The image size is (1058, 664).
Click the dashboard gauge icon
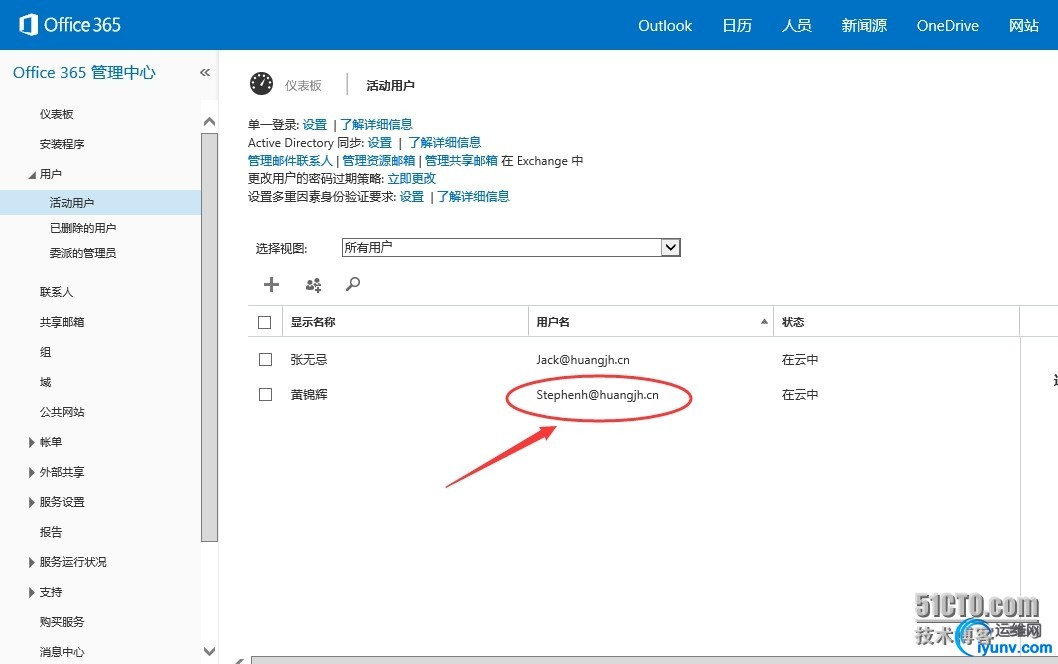[x=261, y=84]
